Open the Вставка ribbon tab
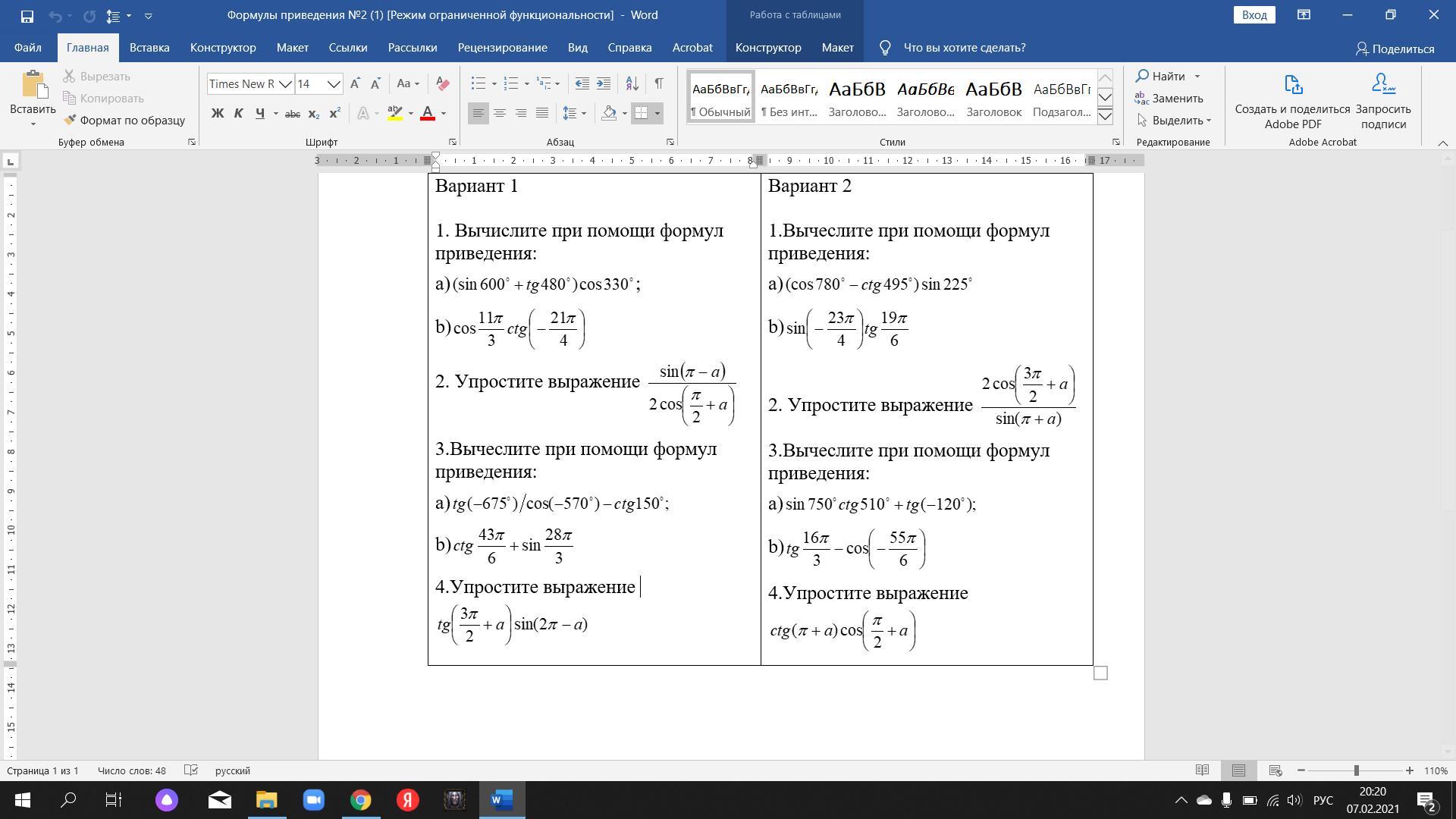The width and height of the screenshot is (1456, 819). (x=149, y=48)
